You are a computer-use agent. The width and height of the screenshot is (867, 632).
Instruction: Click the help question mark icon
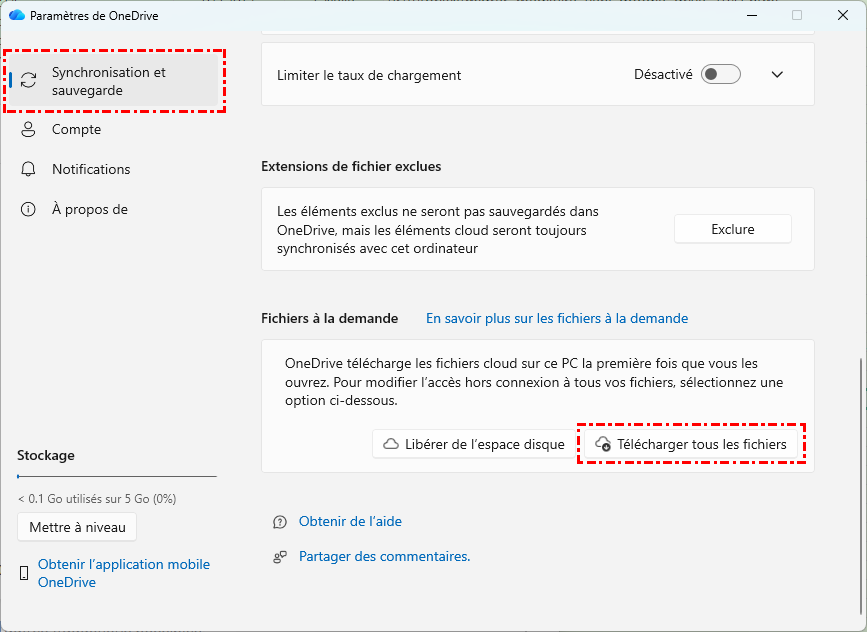point(280,522)
